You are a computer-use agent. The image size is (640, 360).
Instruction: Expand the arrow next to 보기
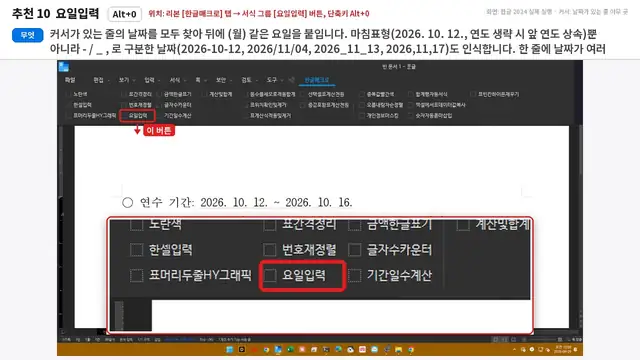(134, 80)
